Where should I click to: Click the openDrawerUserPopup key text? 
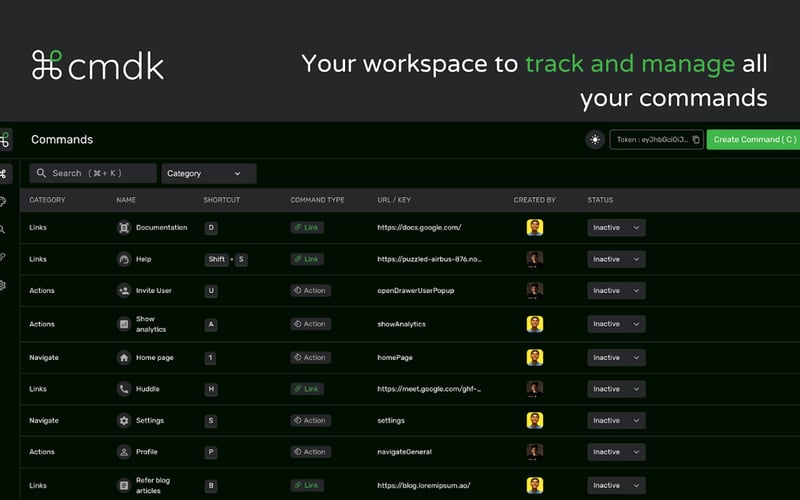click(x=415, y=290)
